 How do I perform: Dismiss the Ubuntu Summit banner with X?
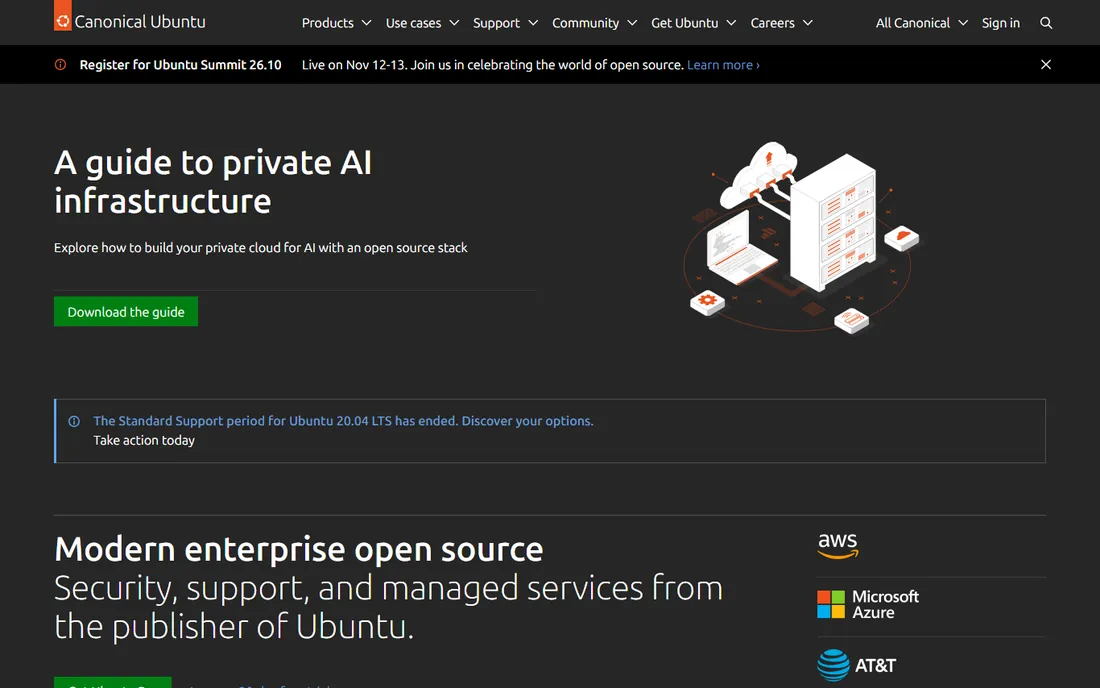point(1046,65)
